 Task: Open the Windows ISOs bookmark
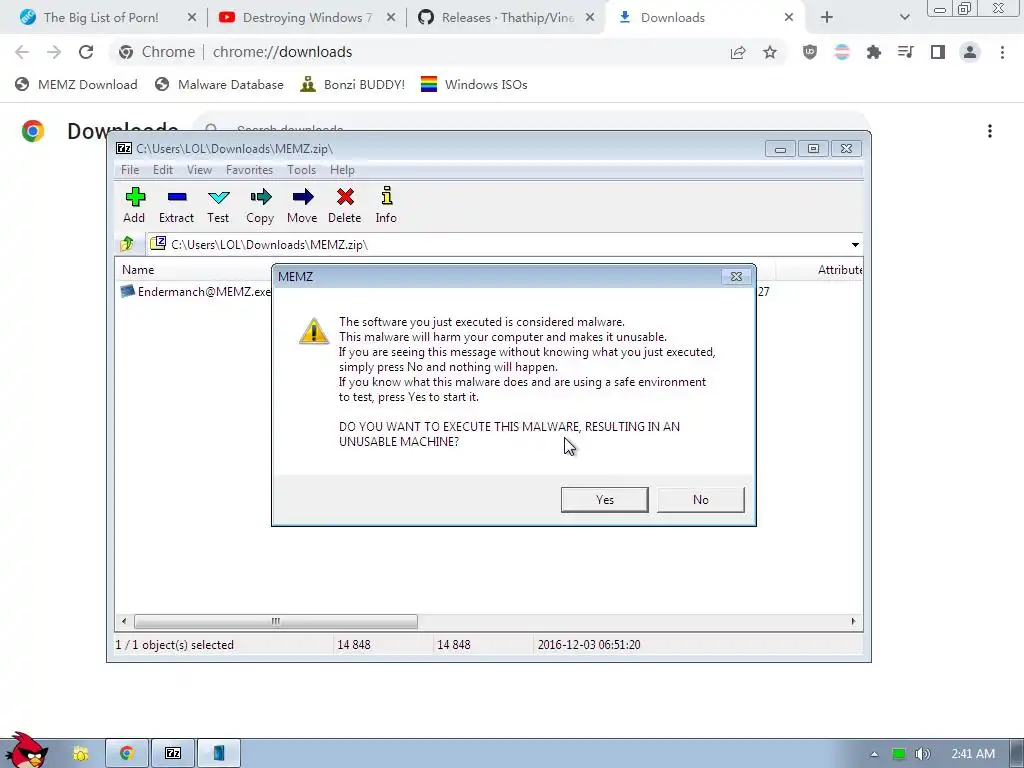click(474, 84)
